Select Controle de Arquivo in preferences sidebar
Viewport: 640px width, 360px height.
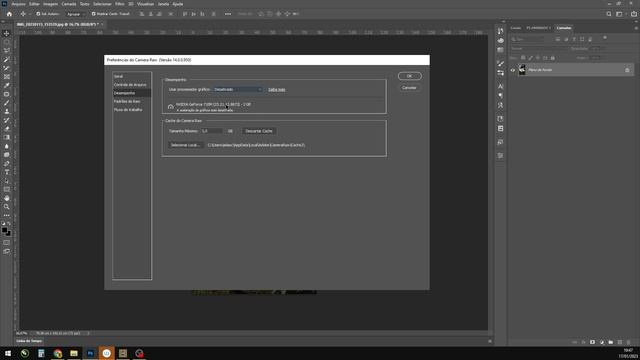coord(131,85)
